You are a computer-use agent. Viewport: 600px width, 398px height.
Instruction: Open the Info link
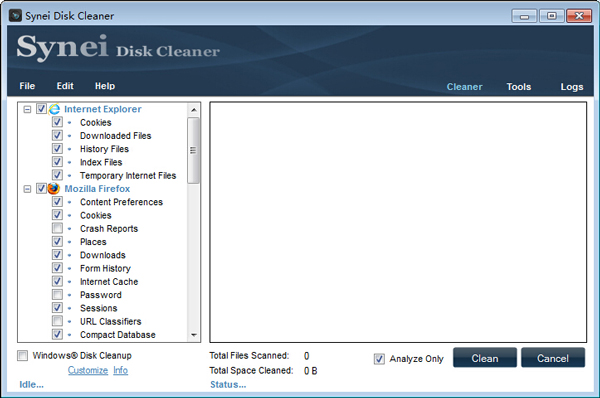tap(121, 370)
